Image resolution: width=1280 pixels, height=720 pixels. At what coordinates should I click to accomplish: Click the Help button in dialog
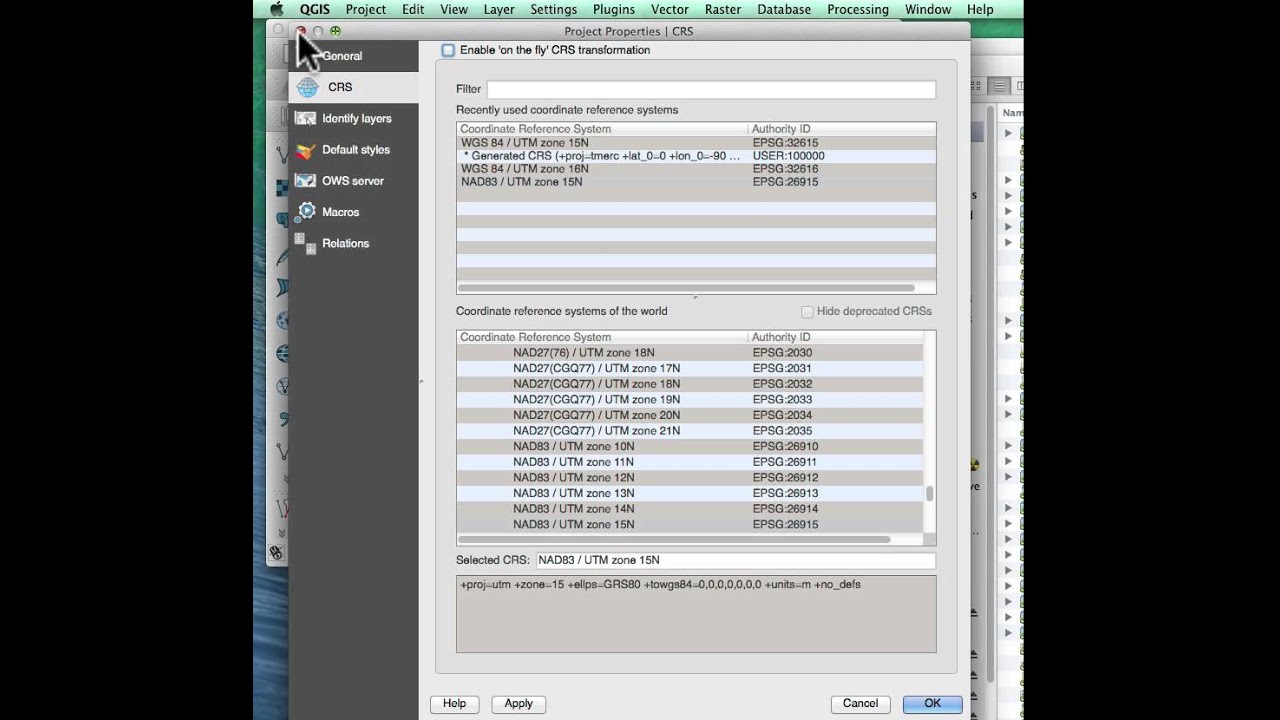point(454,704)
